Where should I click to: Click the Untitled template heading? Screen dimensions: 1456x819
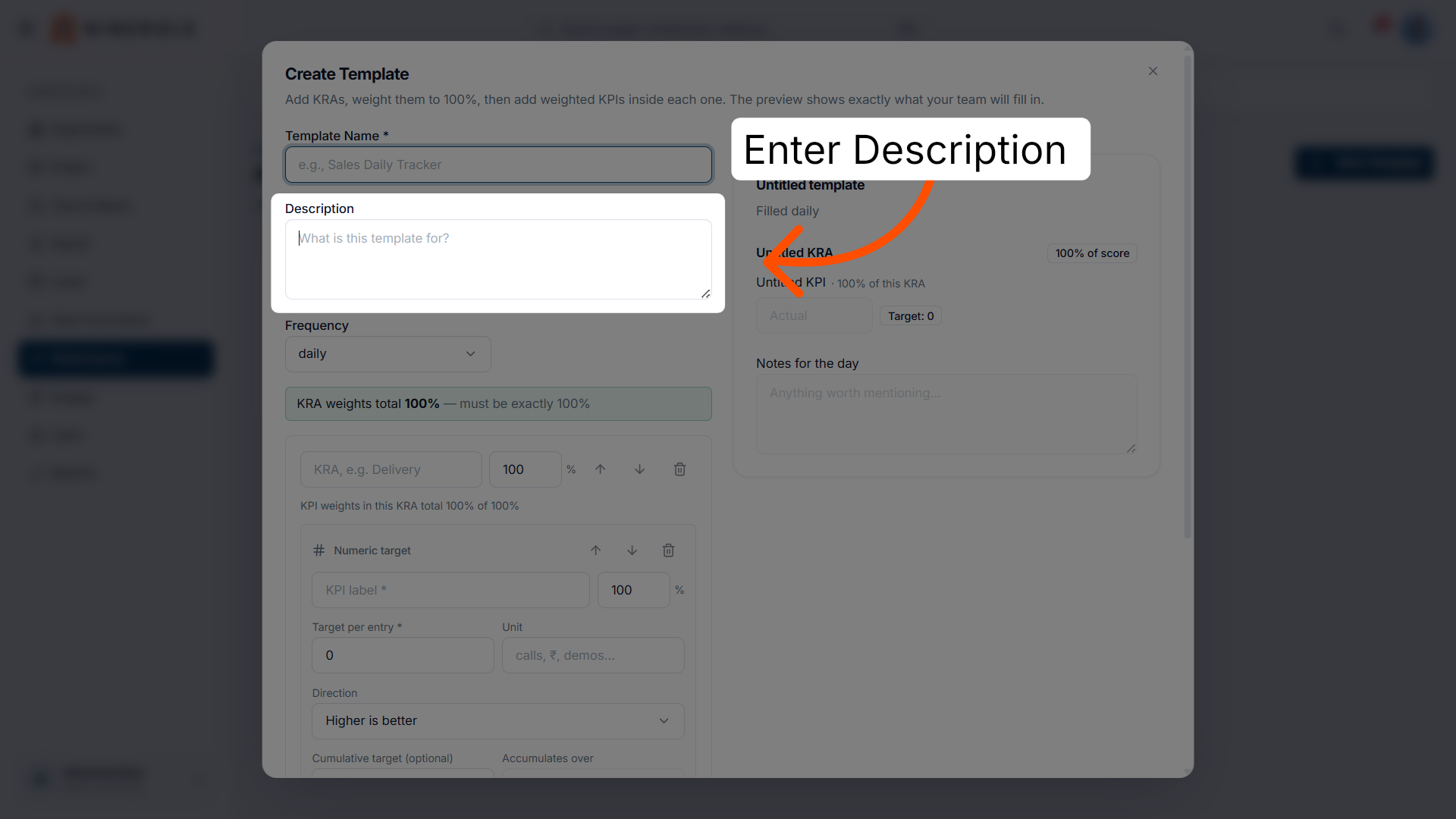(810, 185)
